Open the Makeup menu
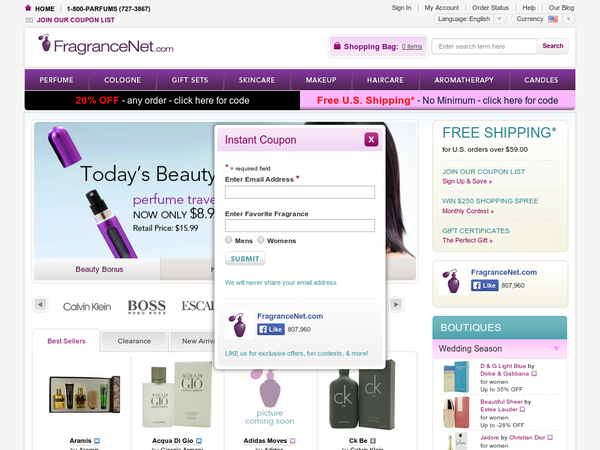Viewport: 600px width, 450px height. 321,80
